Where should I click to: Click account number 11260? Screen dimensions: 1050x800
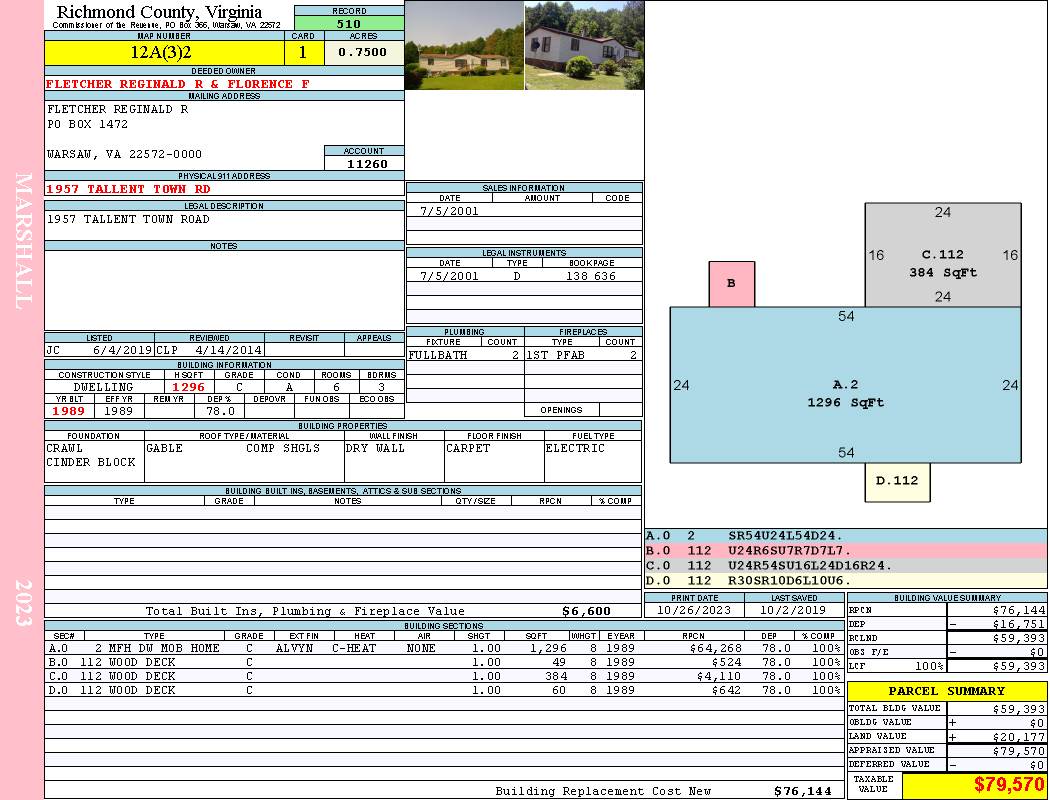[x=367, y=164]
